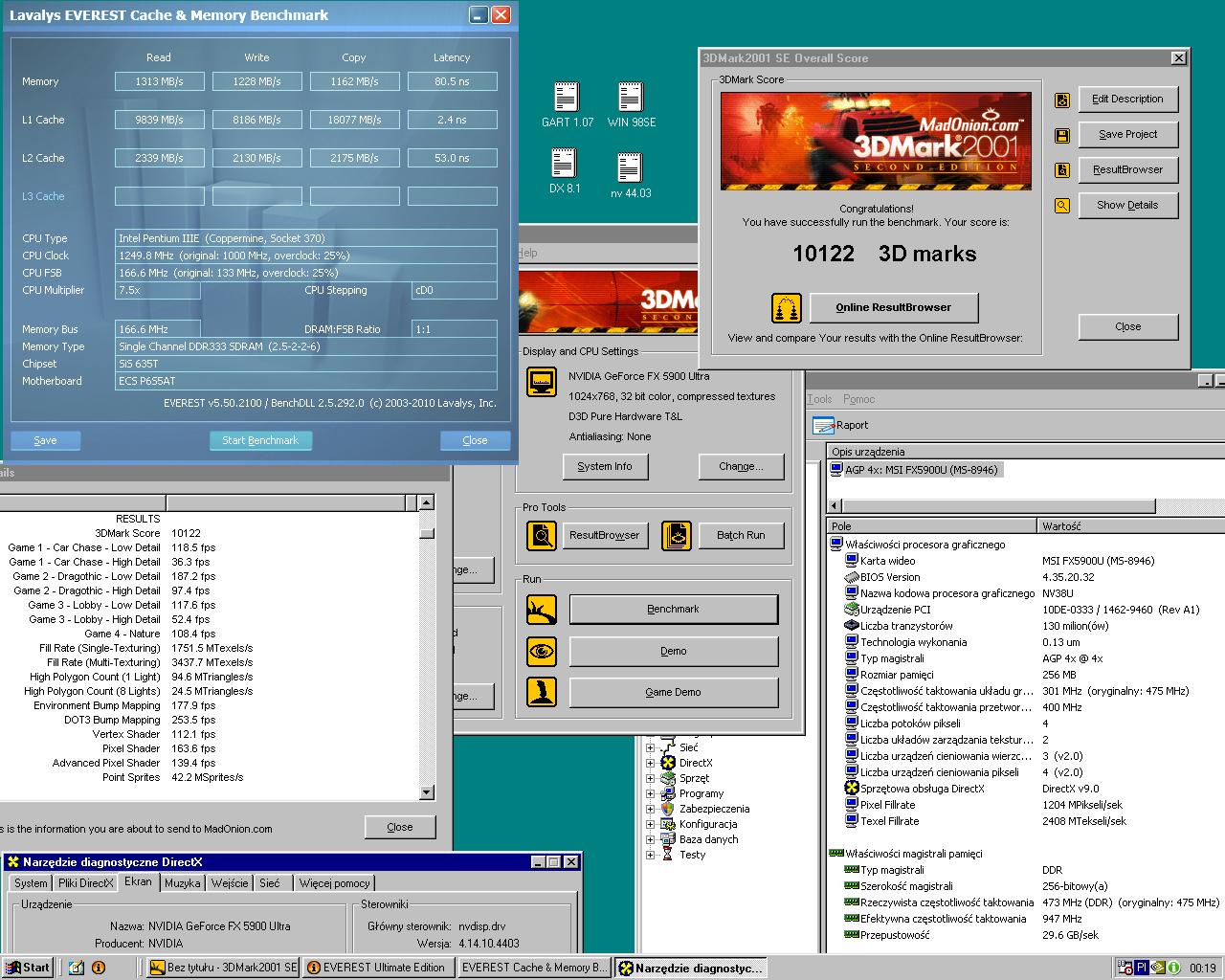Click Show Details magnifier icon
1225x980 pixels.
point(1061,206)
